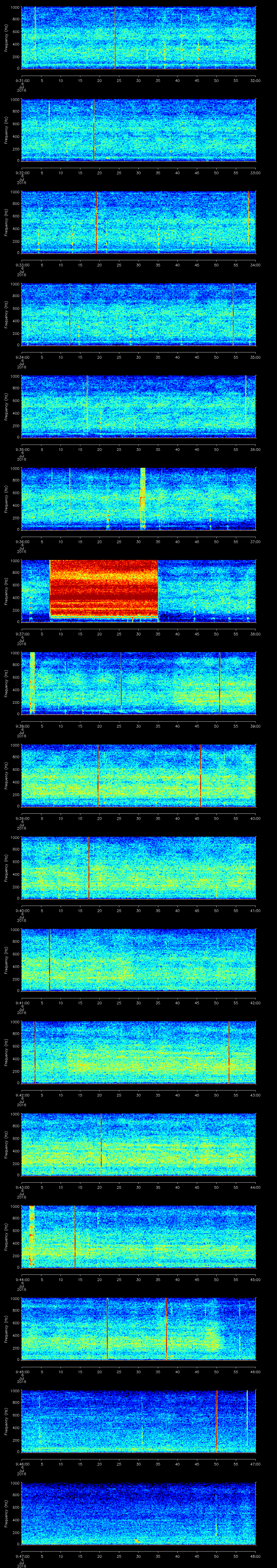Click the 9:40:00 start time label
Screen dimensions: 277x1568
point(22,910)
